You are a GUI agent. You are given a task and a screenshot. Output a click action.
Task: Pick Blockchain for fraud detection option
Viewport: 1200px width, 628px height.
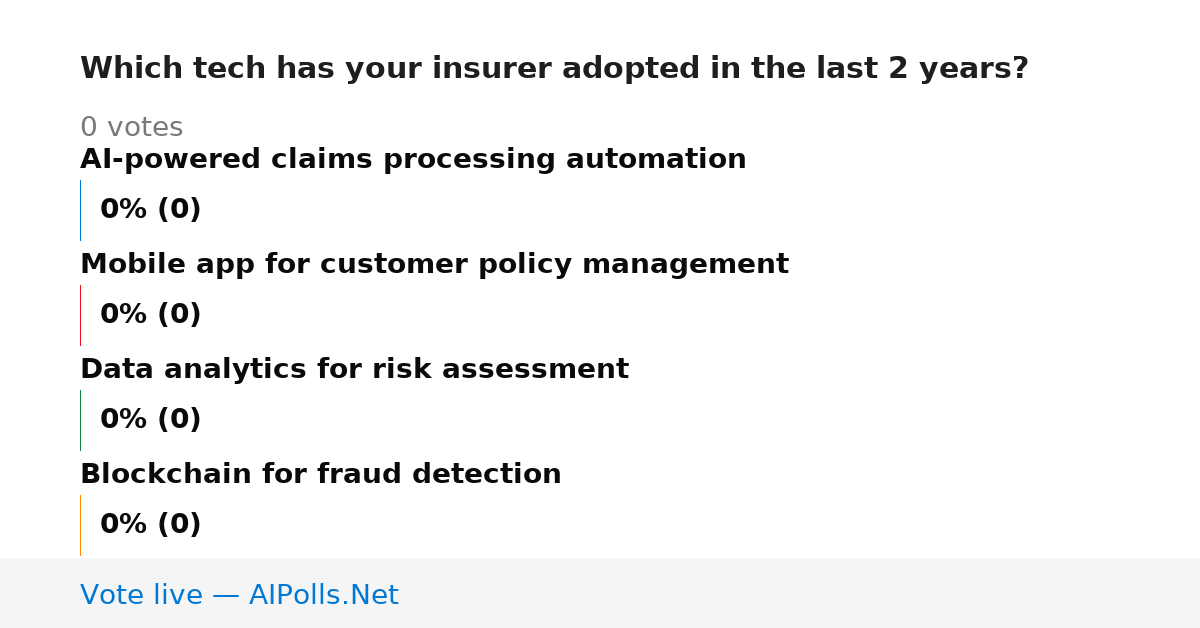coord(320,475)
